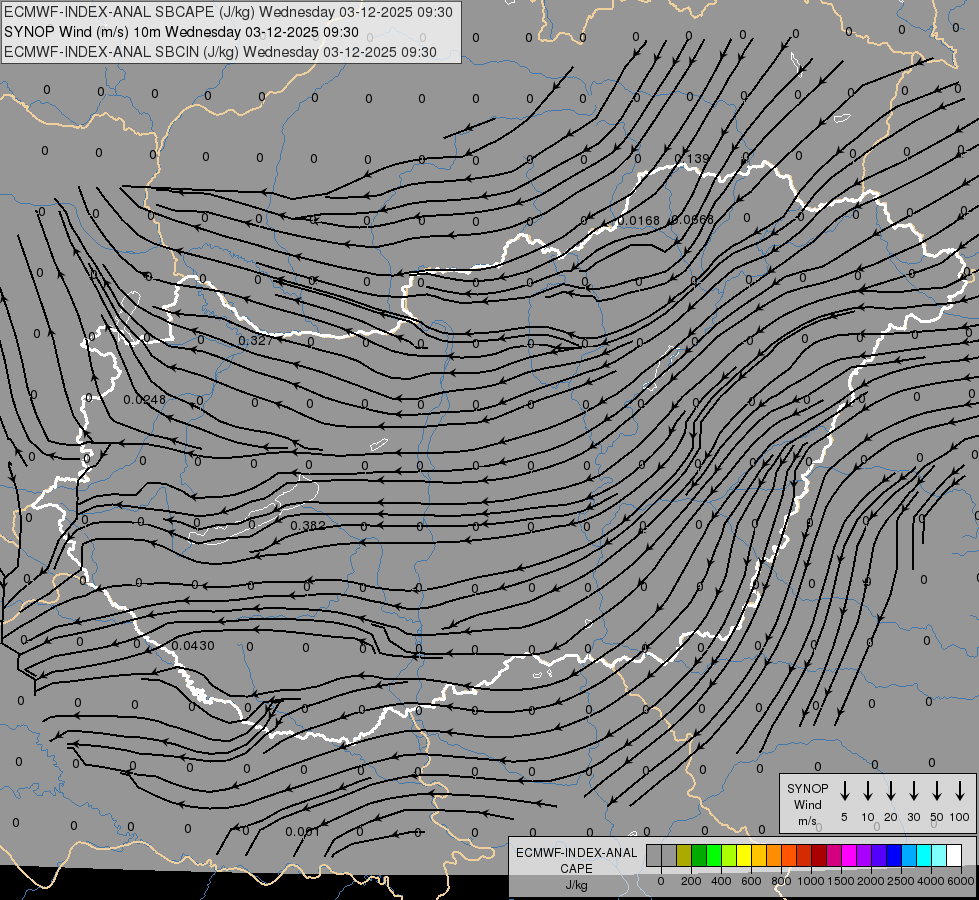Click the 1000 tick label in CAPE legend
Image resolution: width=979 pixels, height=900 pixels.
811,881
